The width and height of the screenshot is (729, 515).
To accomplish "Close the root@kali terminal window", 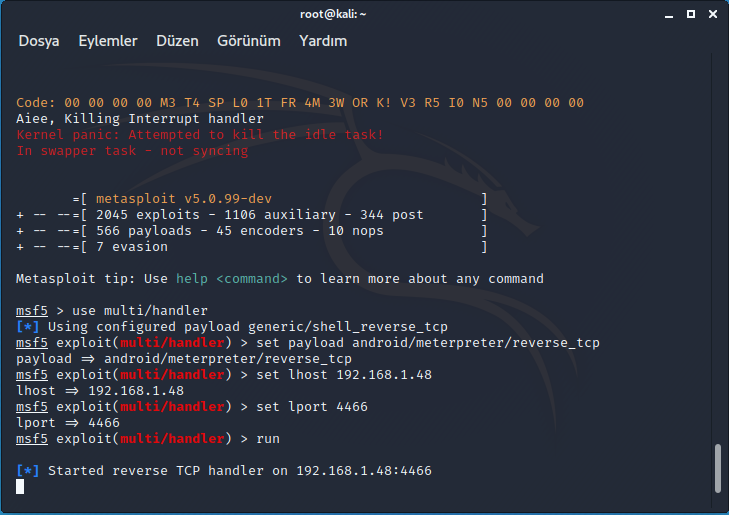I will (713, 14).
